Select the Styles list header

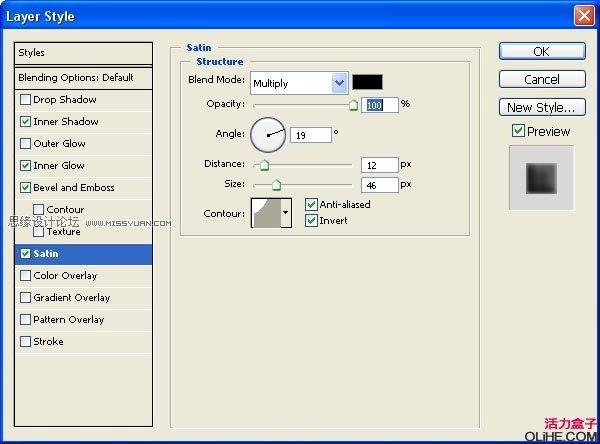point(83,53)
